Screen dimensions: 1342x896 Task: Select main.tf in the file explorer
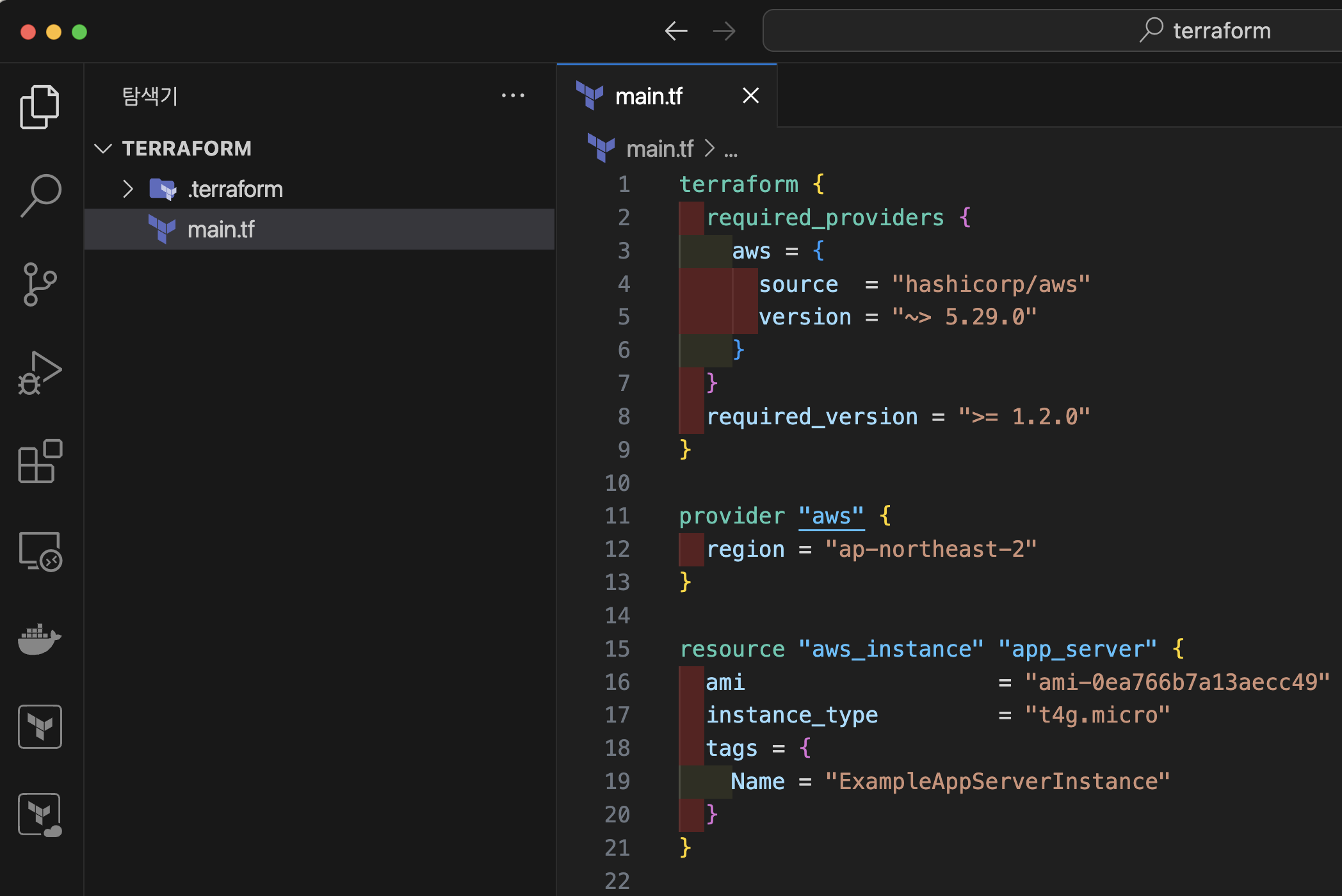(x=221, y=229)
